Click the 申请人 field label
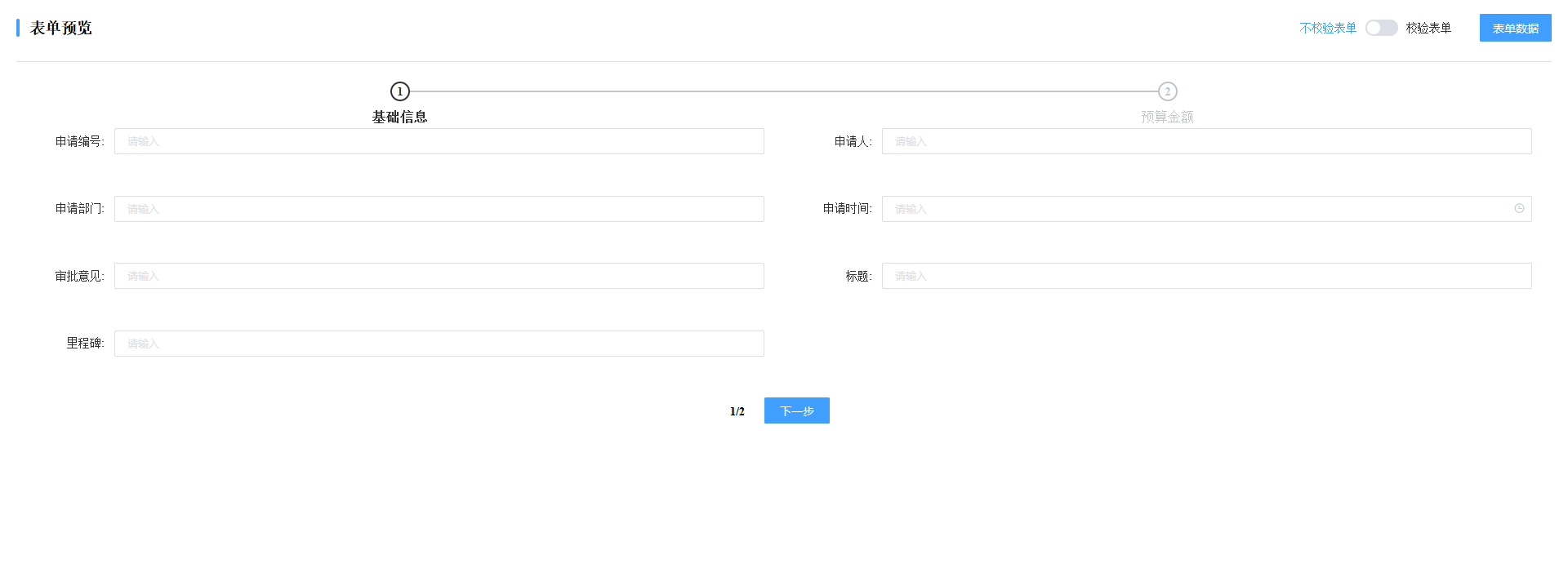1568x568 pixels. [853, 141]
